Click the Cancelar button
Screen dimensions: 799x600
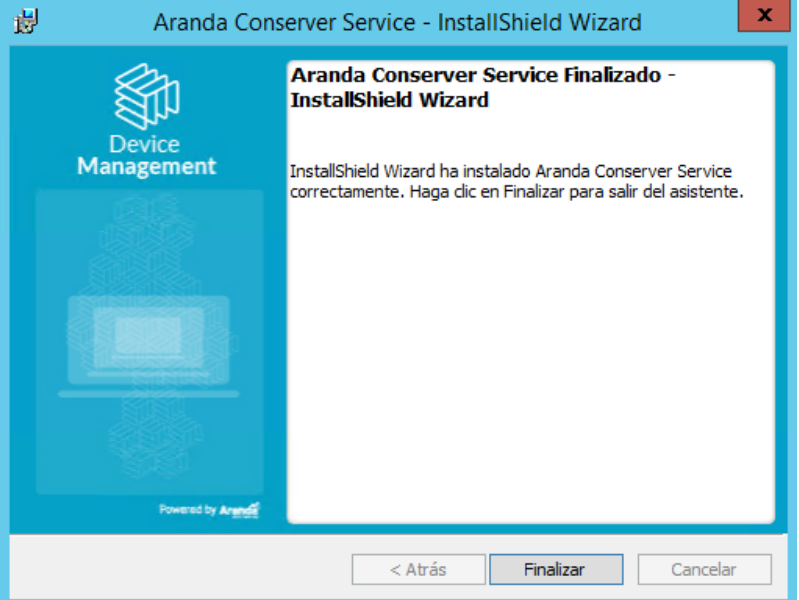[x=704, y=569]
